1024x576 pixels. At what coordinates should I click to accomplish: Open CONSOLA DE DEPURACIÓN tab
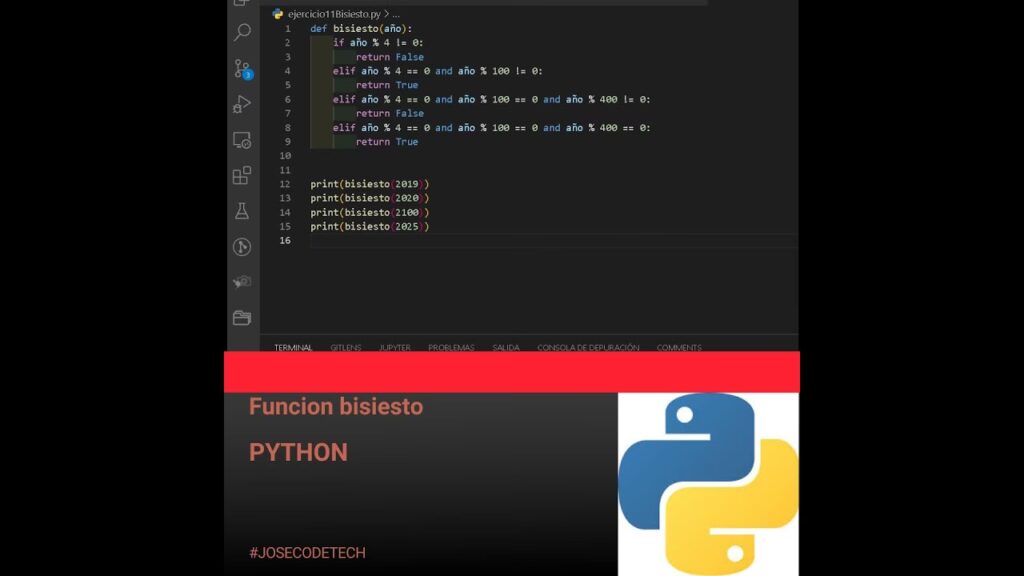pos(588,347)
